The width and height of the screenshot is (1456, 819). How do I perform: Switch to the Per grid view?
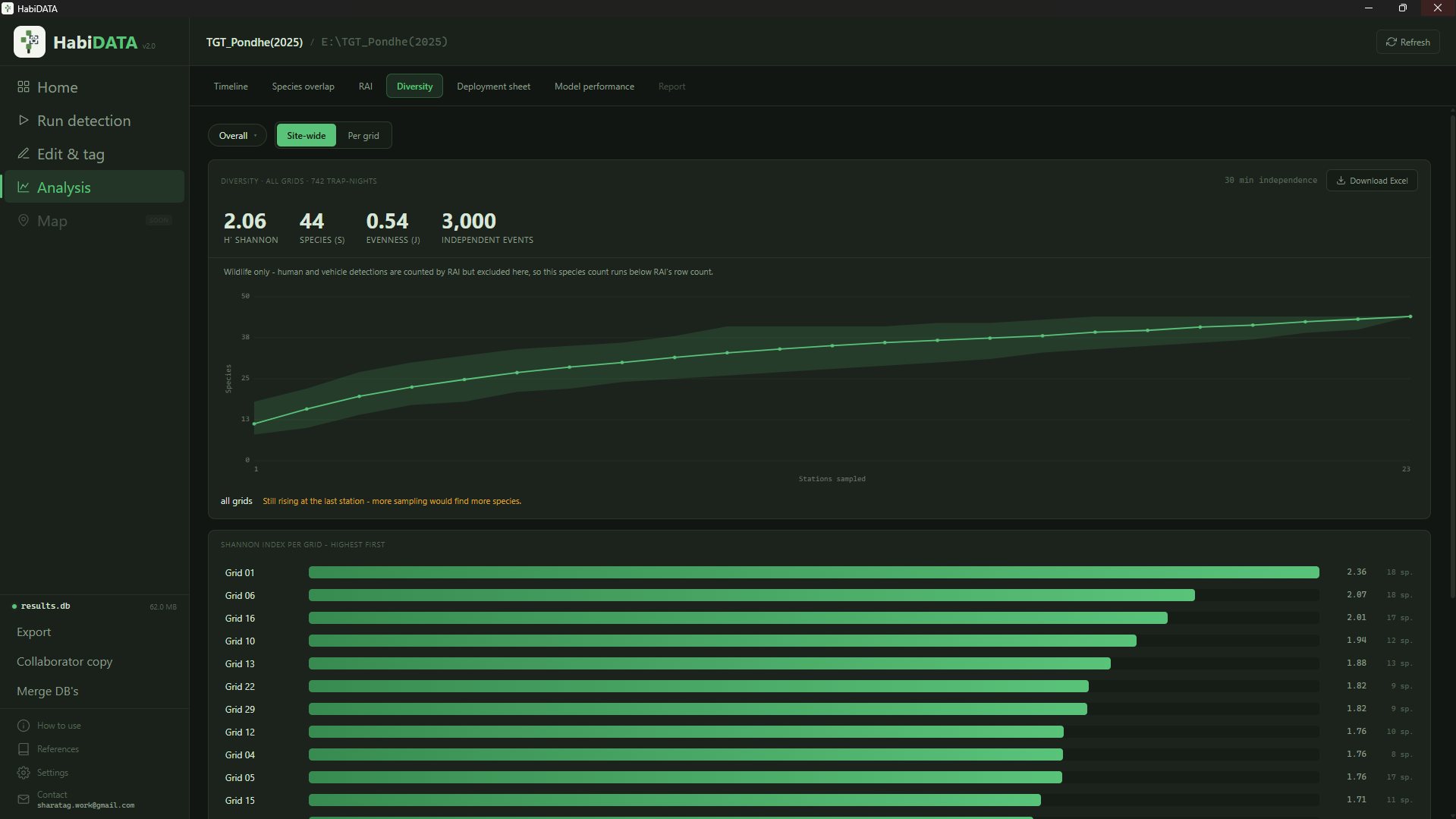point(363,136)
